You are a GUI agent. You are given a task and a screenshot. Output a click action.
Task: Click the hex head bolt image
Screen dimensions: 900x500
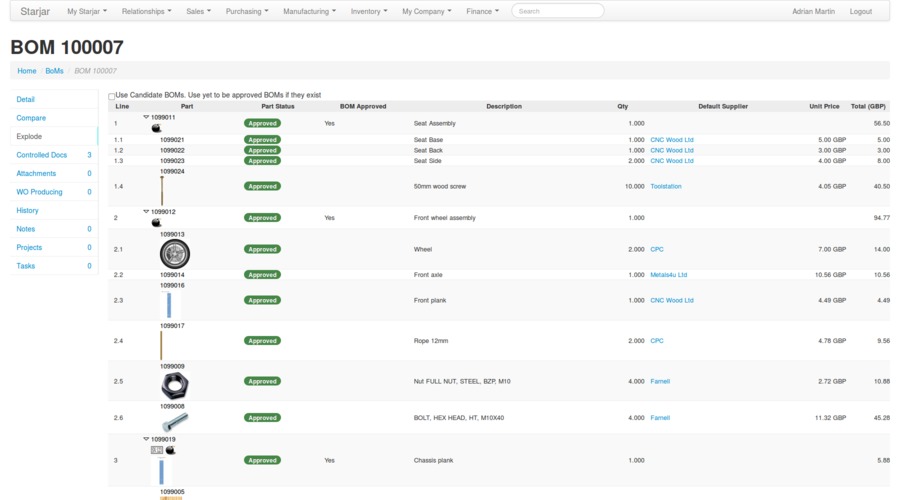tap(174, 422)
